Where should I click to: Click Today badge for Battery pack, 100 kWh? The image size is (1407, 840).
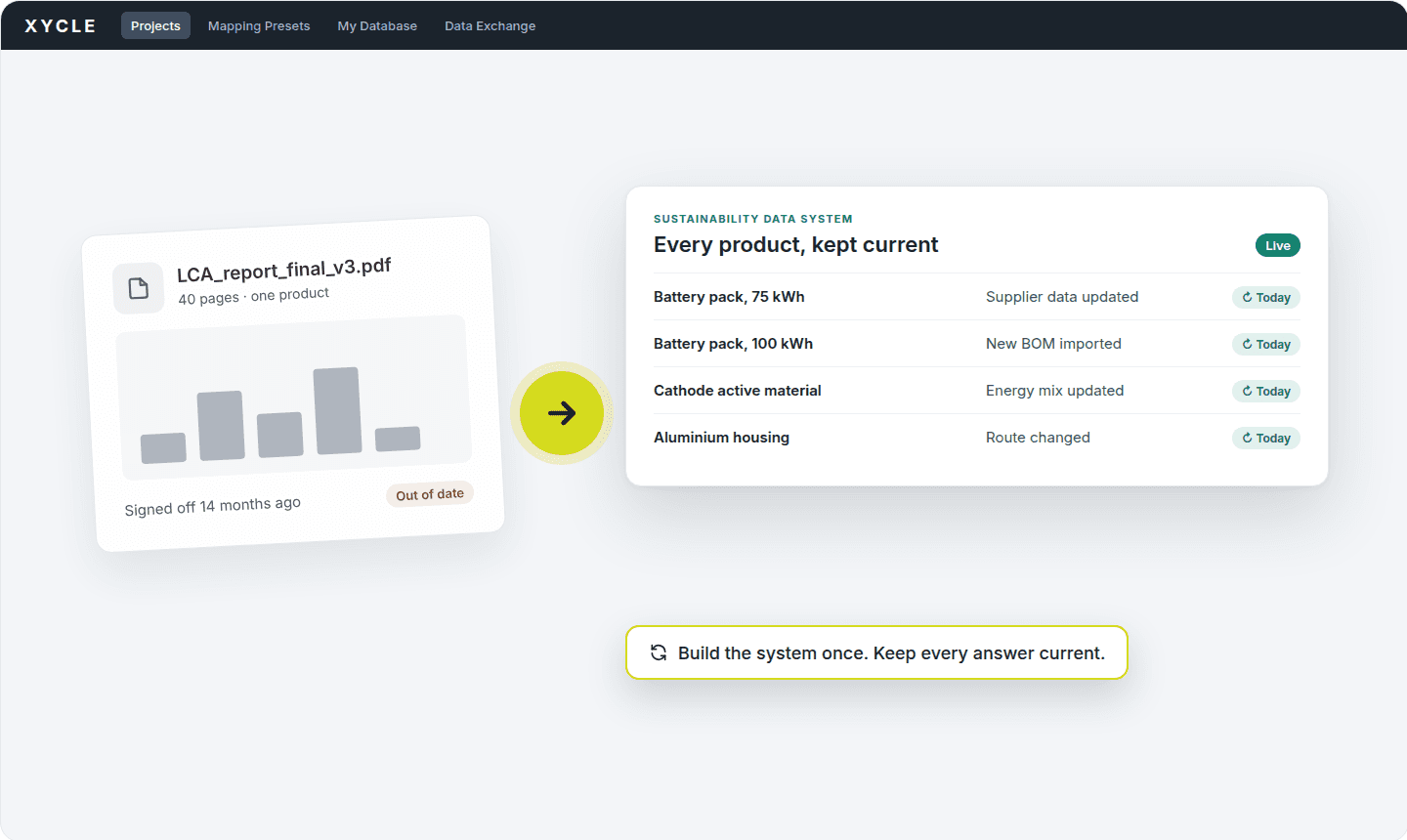point(1265,344)
